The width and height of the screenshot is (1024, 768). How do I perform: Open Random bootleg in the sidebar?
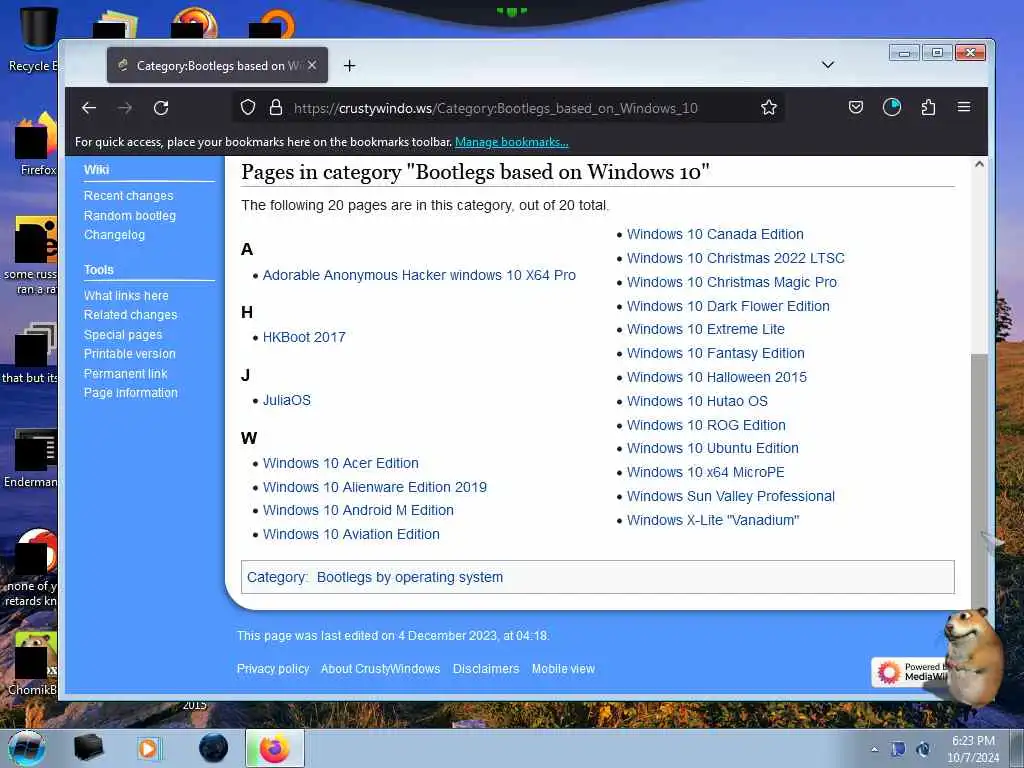(x=129, y=216)
